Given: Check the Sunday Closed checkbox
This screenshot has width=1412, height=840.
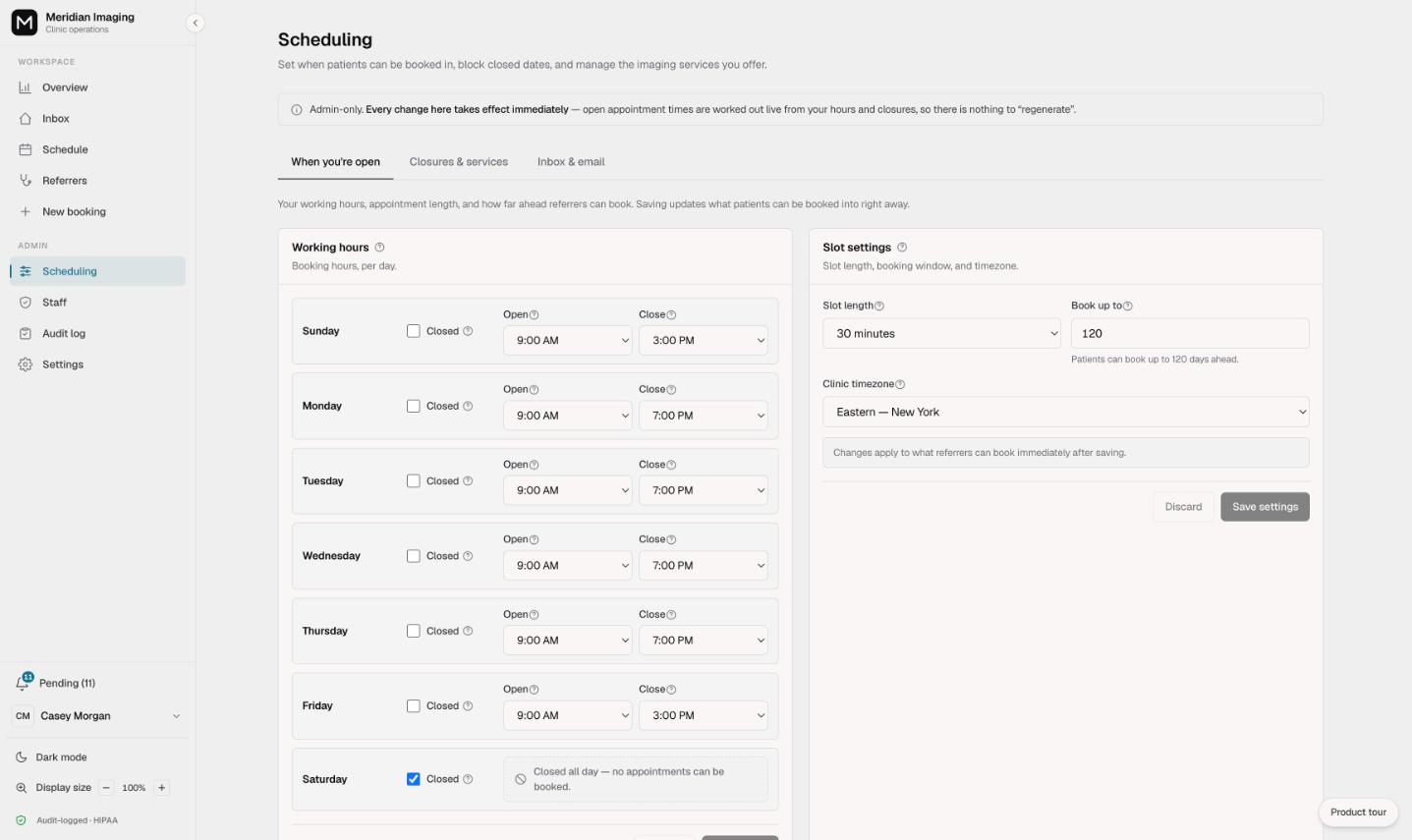Looking at the screenshot, I should [414, 331].
